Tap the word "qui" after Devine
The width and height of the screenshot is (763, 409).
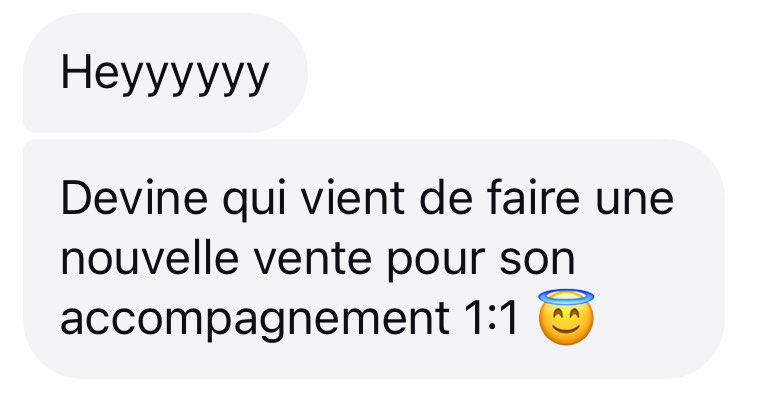254,201
